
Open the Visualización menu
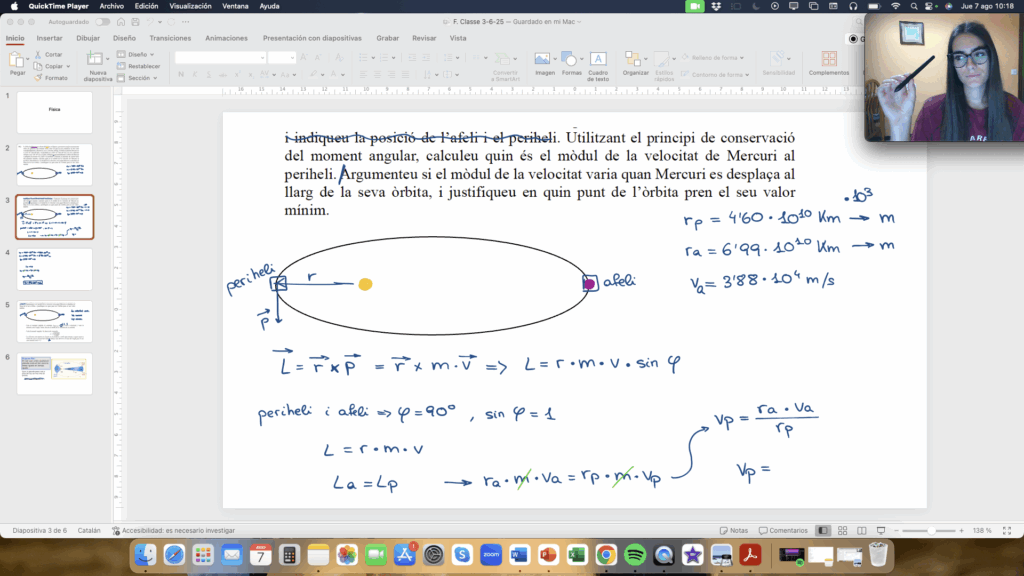click(x=190, y=6)
